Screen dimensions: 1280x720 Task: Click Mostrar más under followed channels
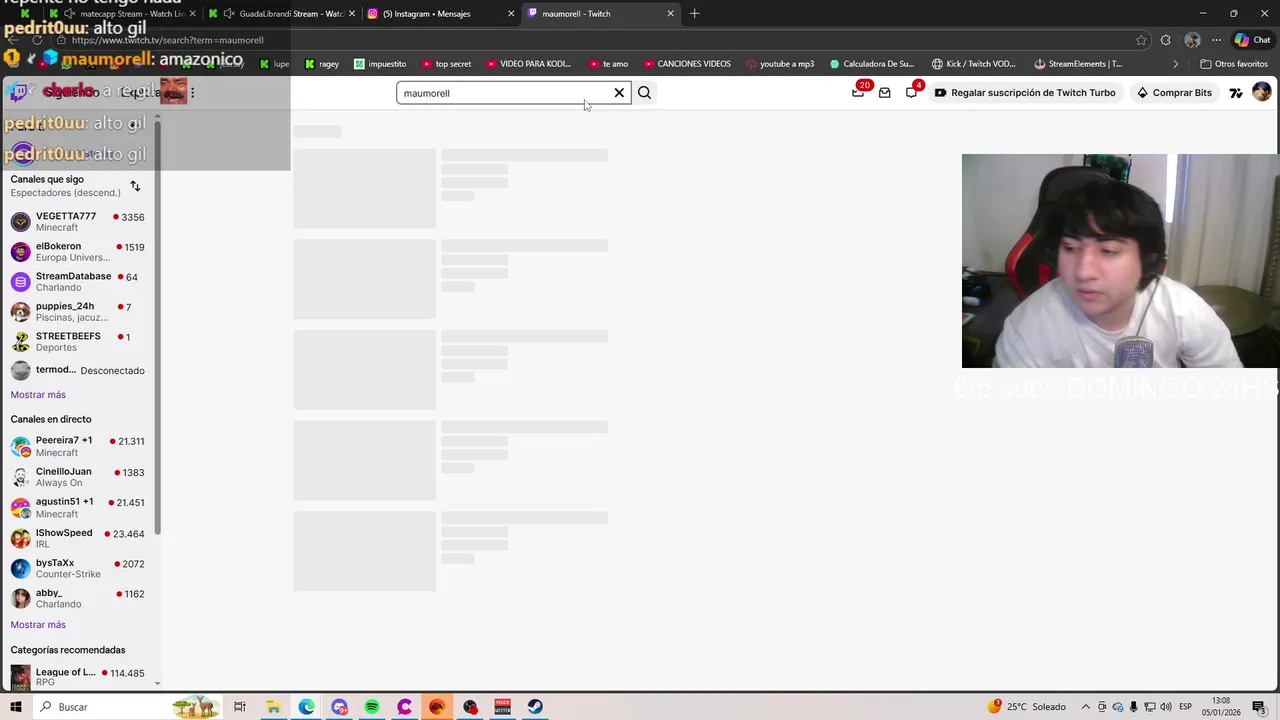tap(38, 395)
